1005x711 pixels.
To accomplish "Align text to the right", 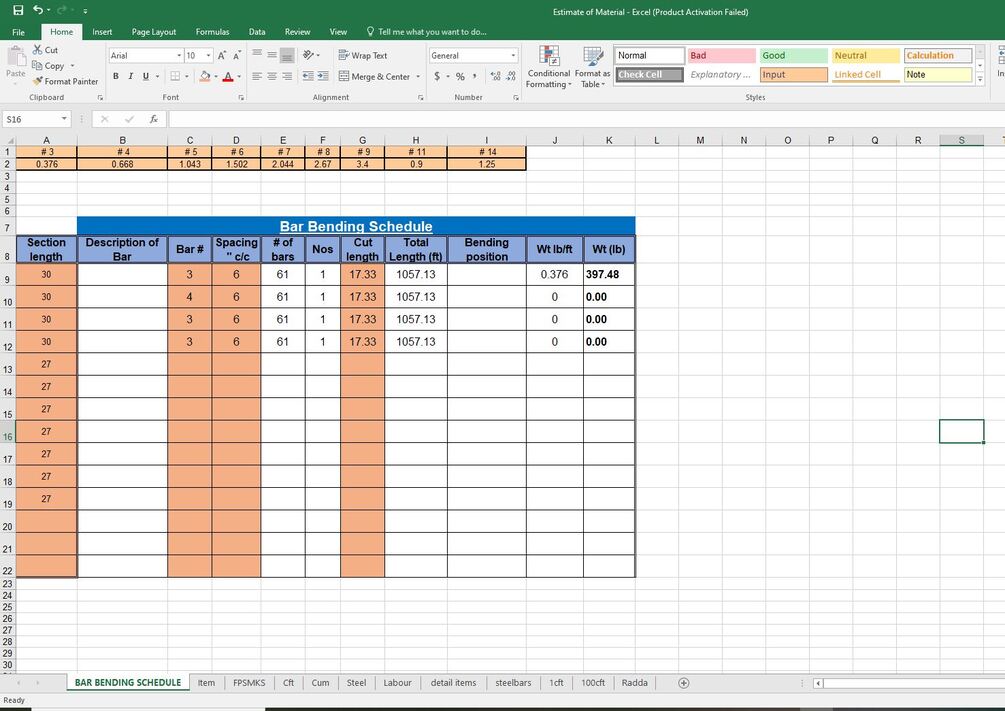I will tap(287, 76).
